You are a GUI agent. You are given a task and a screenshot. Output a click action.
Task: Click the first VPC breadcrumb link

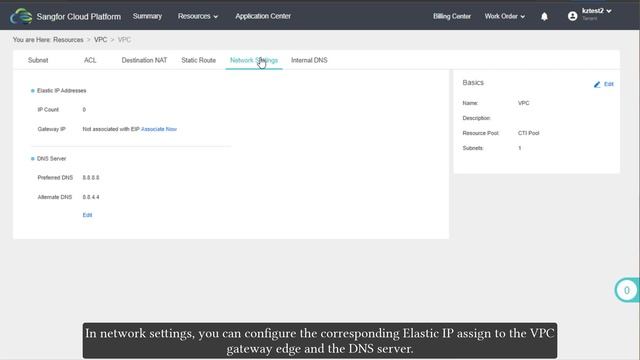tap(100, 40)
